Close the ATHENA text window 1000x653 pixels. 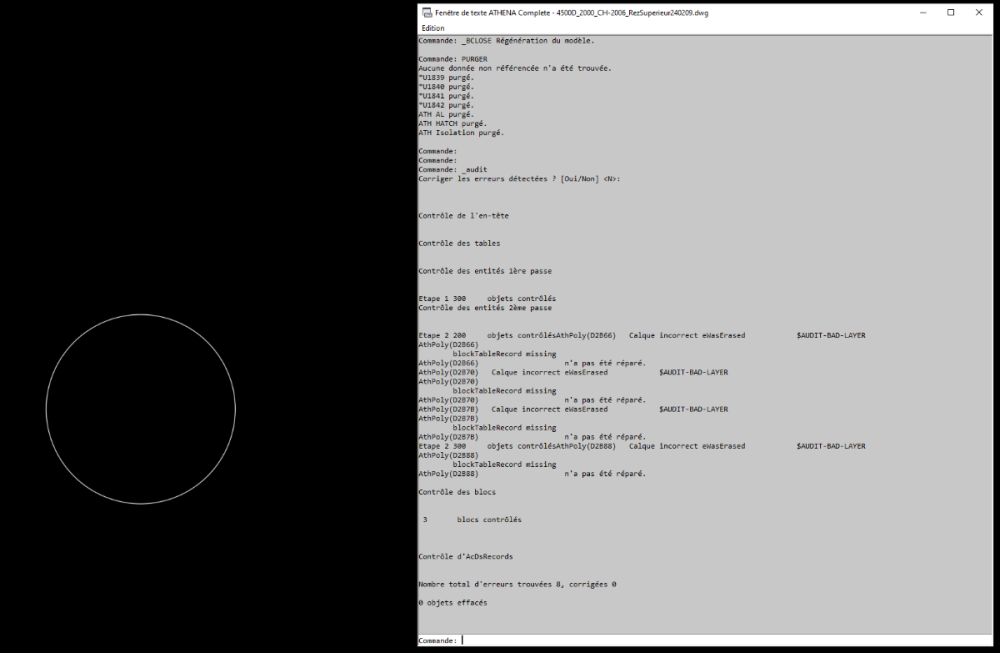tap(979, 13)
